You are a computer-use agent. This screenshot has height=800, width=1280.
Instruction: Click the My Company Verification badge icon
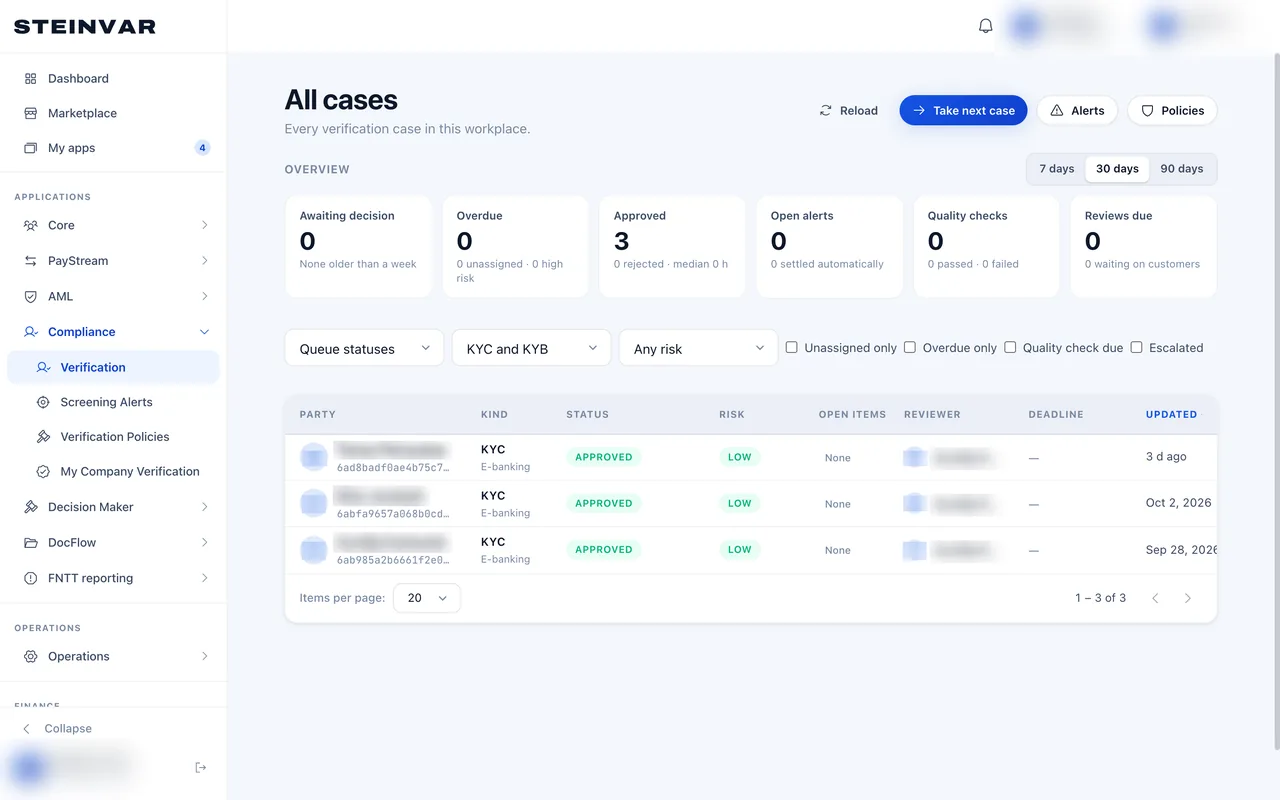[43, 471]
